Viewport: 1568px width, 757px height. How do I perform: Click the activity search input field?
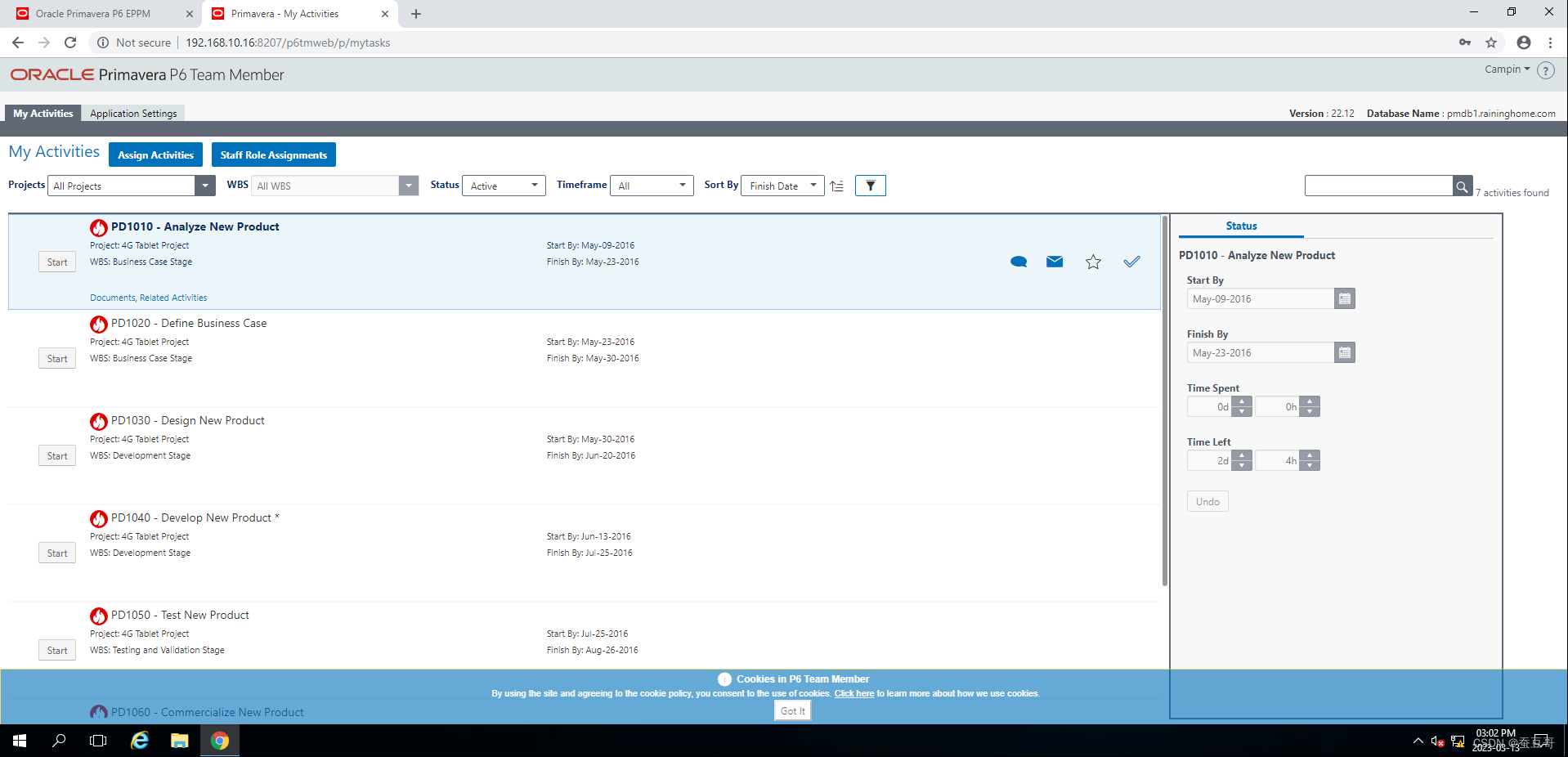[x=1378, y=186]
